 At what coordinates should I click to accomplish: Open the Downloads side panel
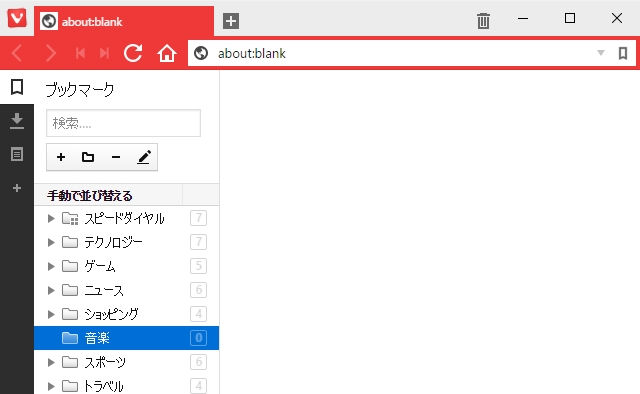pos(17,121)
